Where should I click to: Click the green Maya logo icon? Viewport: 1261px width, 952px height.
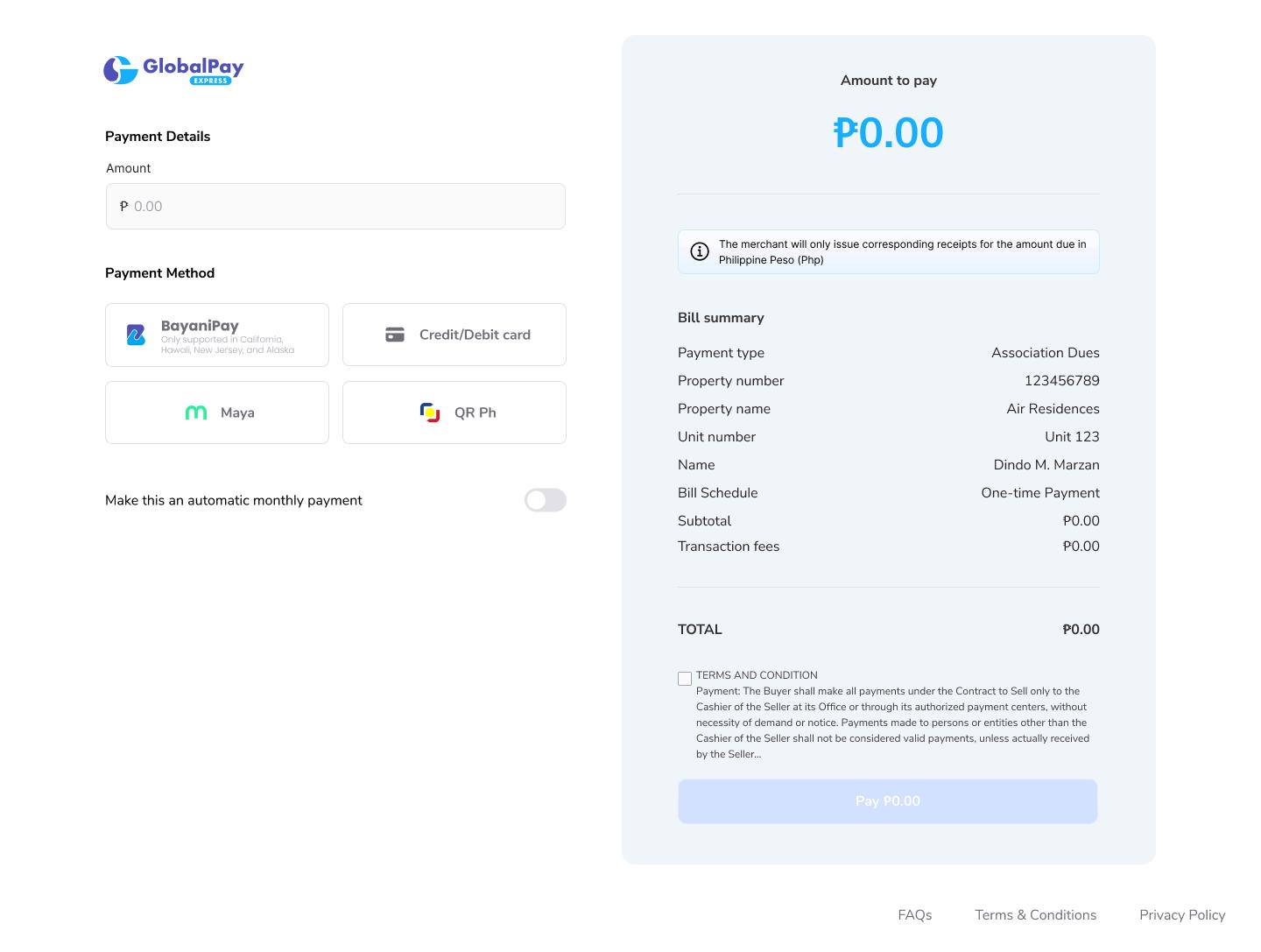196,413
